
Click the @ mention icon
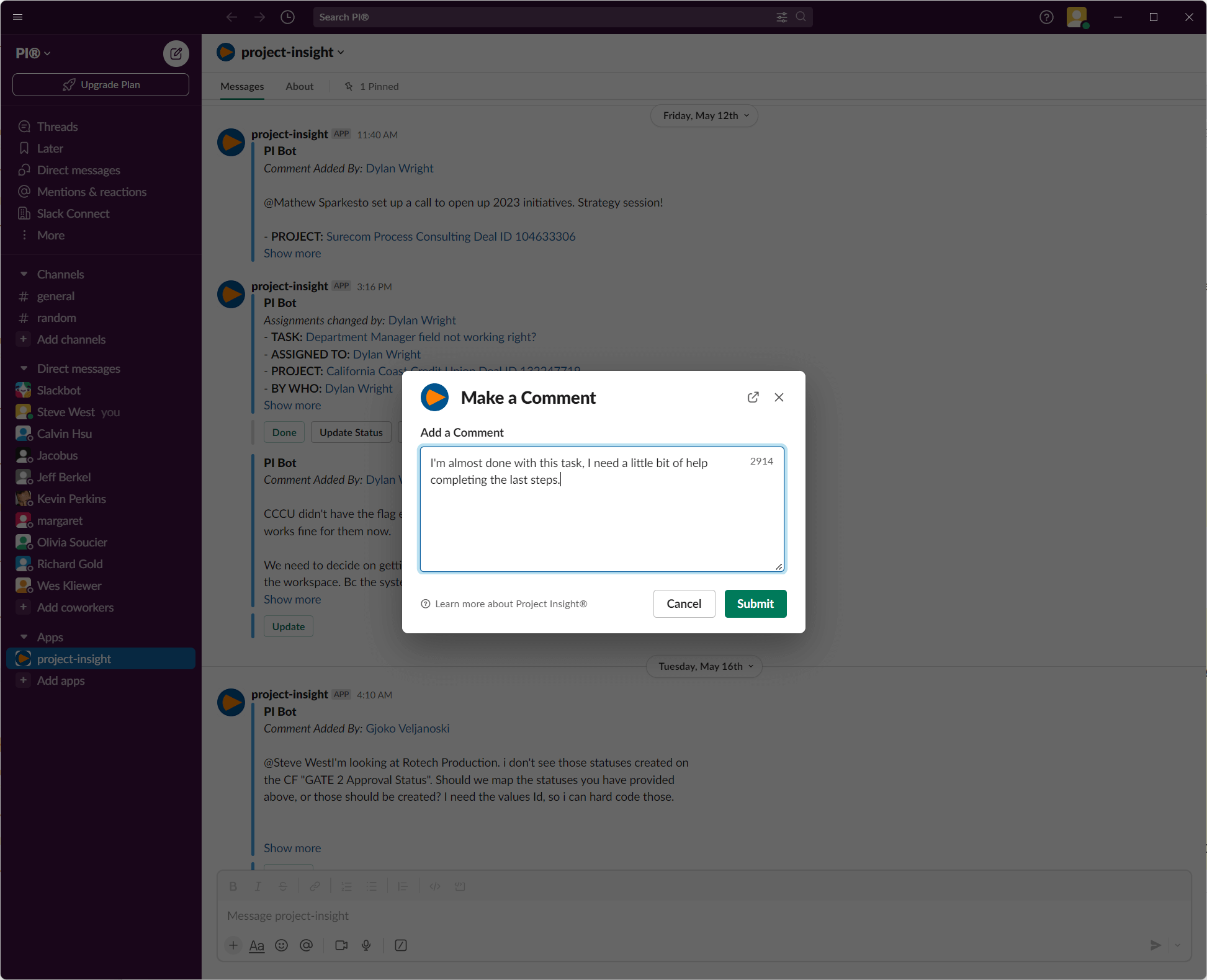[x=307, y=945]
